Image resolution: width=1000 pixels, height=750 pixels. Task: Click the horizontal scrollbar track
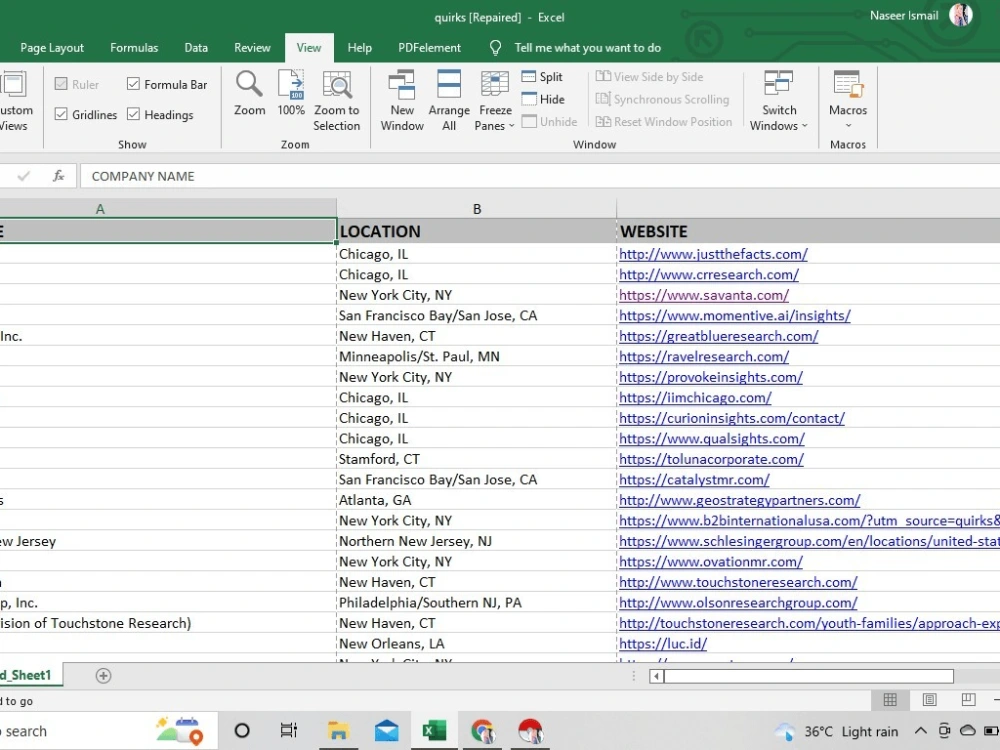tap(976, 676)
